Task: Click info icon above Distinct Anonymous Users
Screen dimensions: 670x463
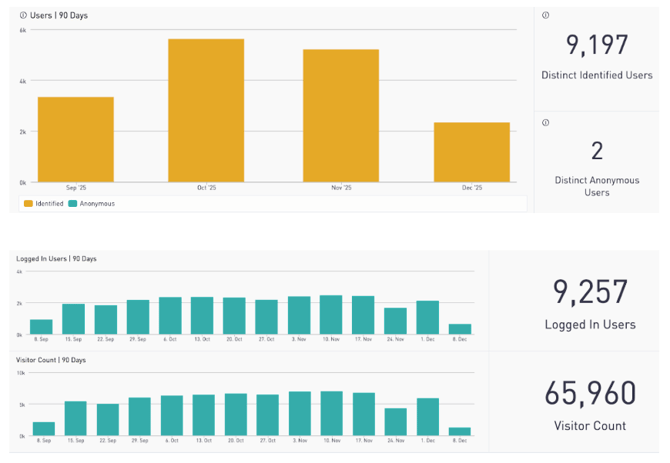Action: 546,123
